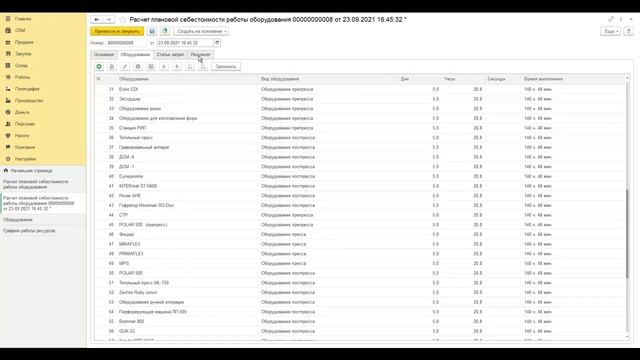Click Вид оборудования column header
The height and width of the screenshot is (360, 640).
coord(280,79)
